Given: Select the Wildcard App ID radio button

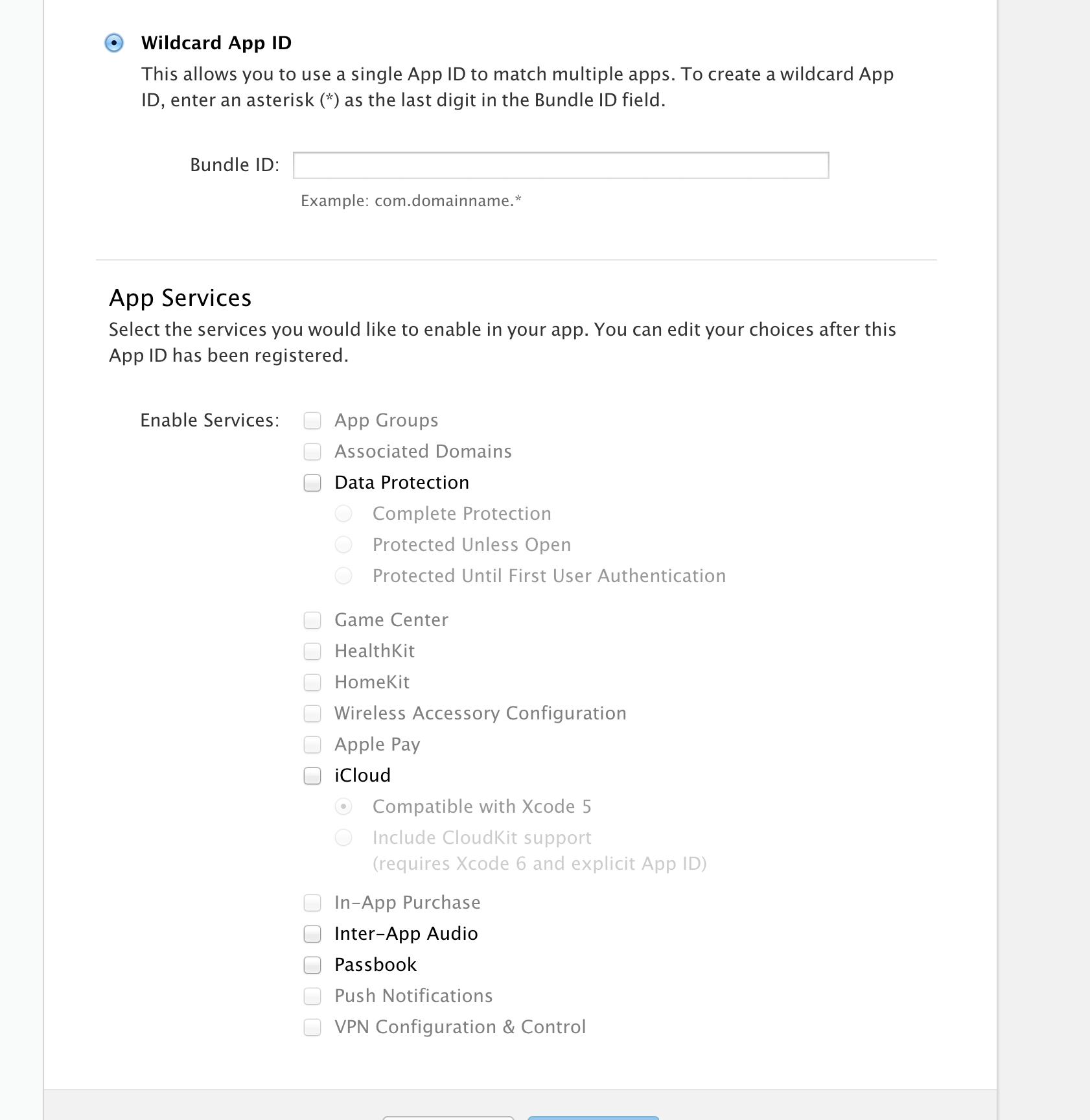Looking at the screenshot, I should coord(114,43).
